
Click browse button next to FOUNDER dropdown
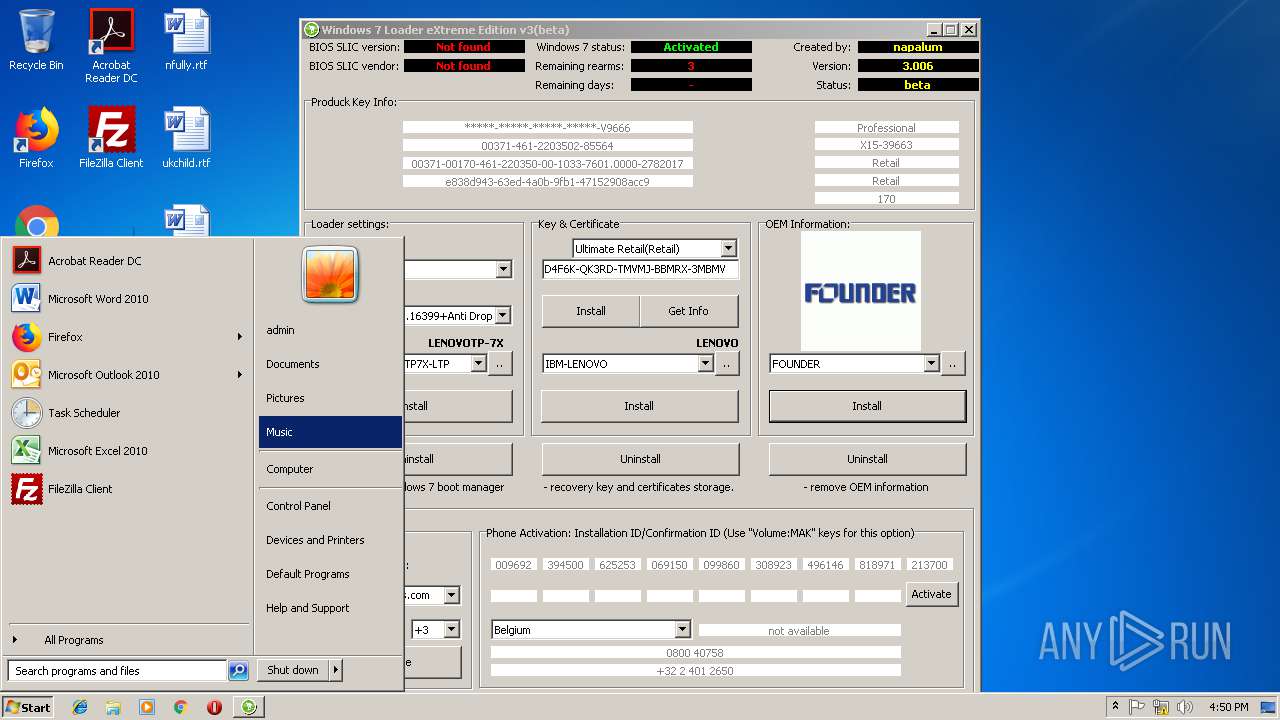[x=952, y=364]
